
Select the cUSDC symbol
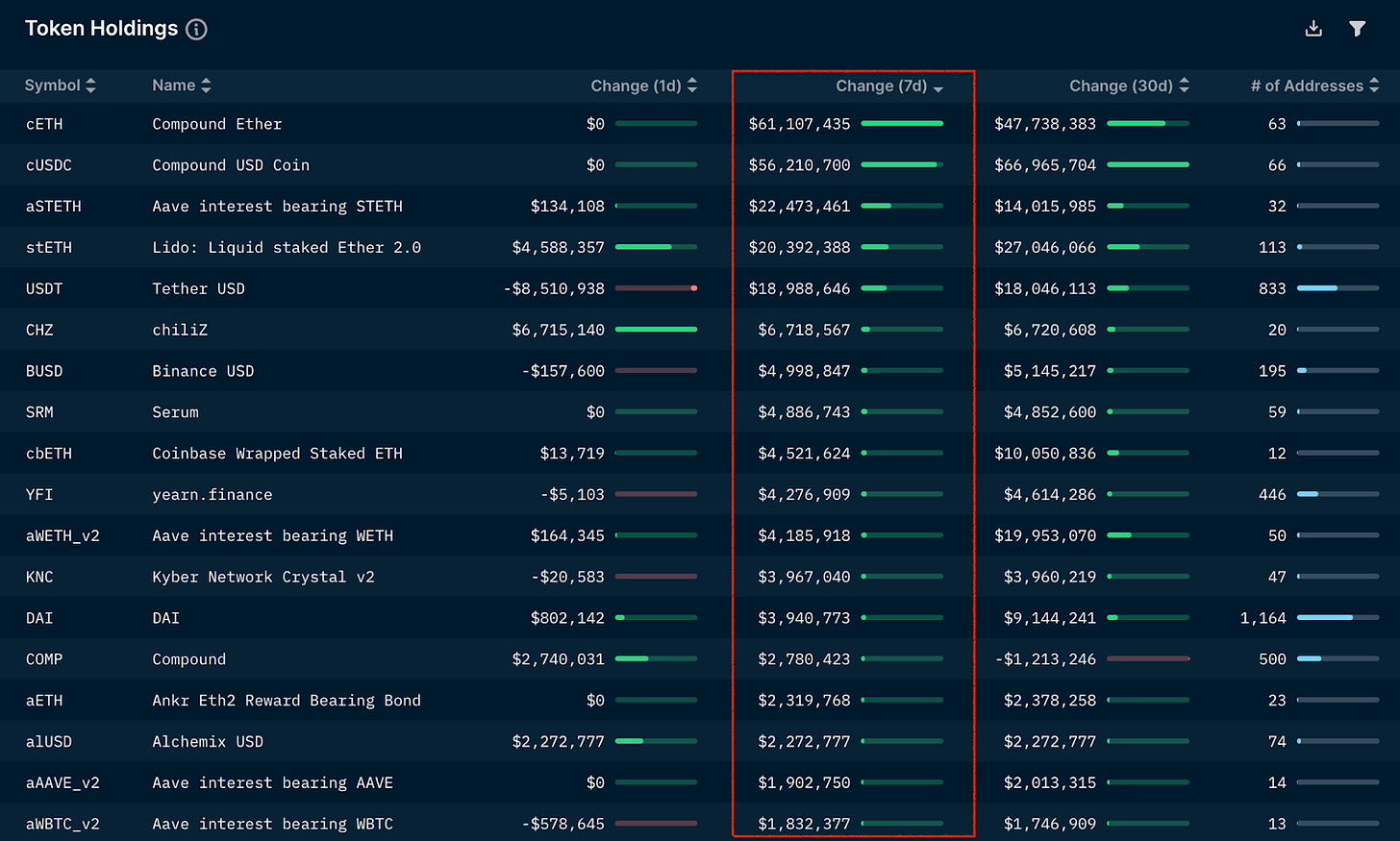point(49,165)
